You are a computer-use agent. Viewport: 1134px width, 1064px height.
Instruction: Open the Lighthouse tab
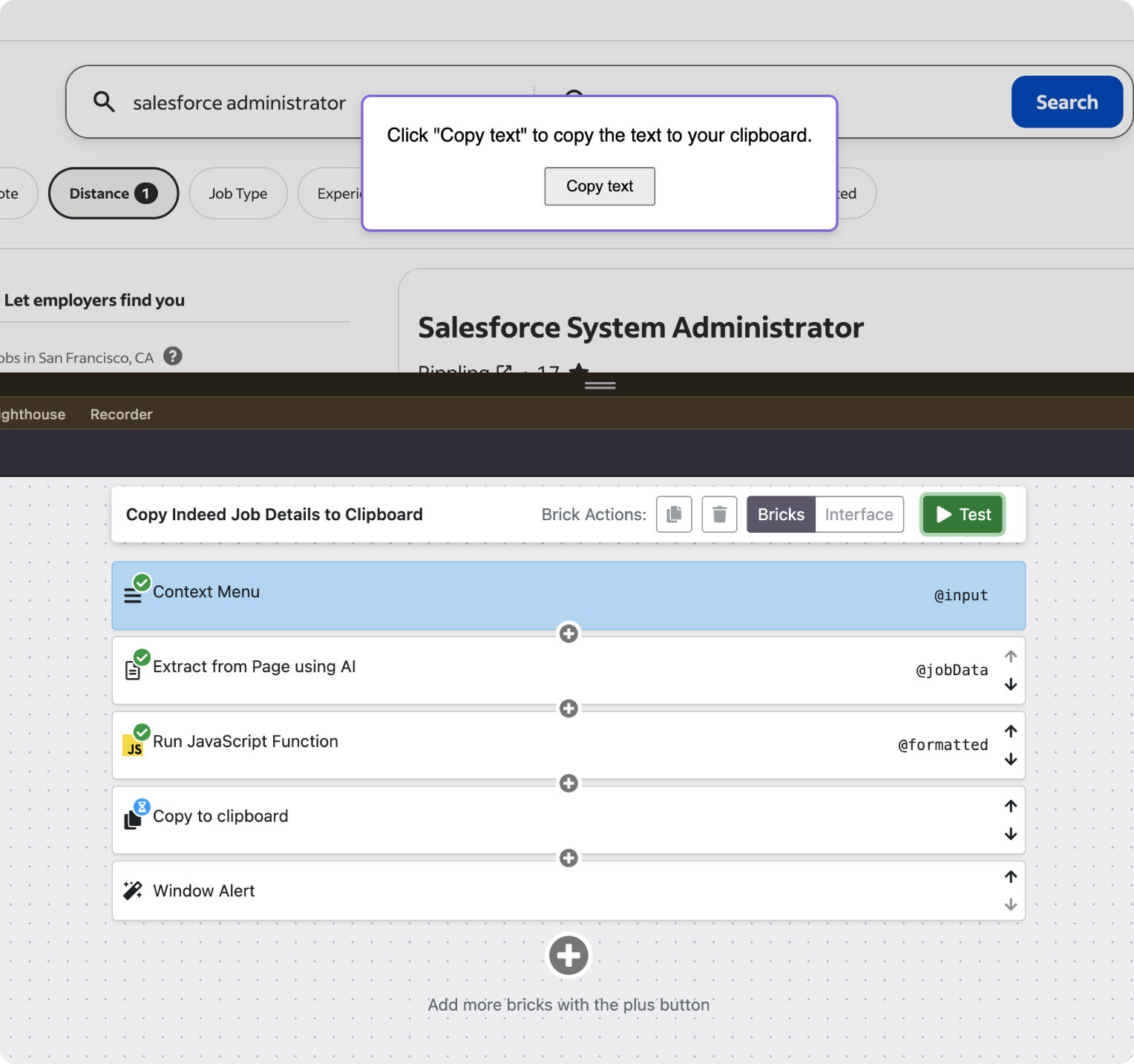(33, 414)
